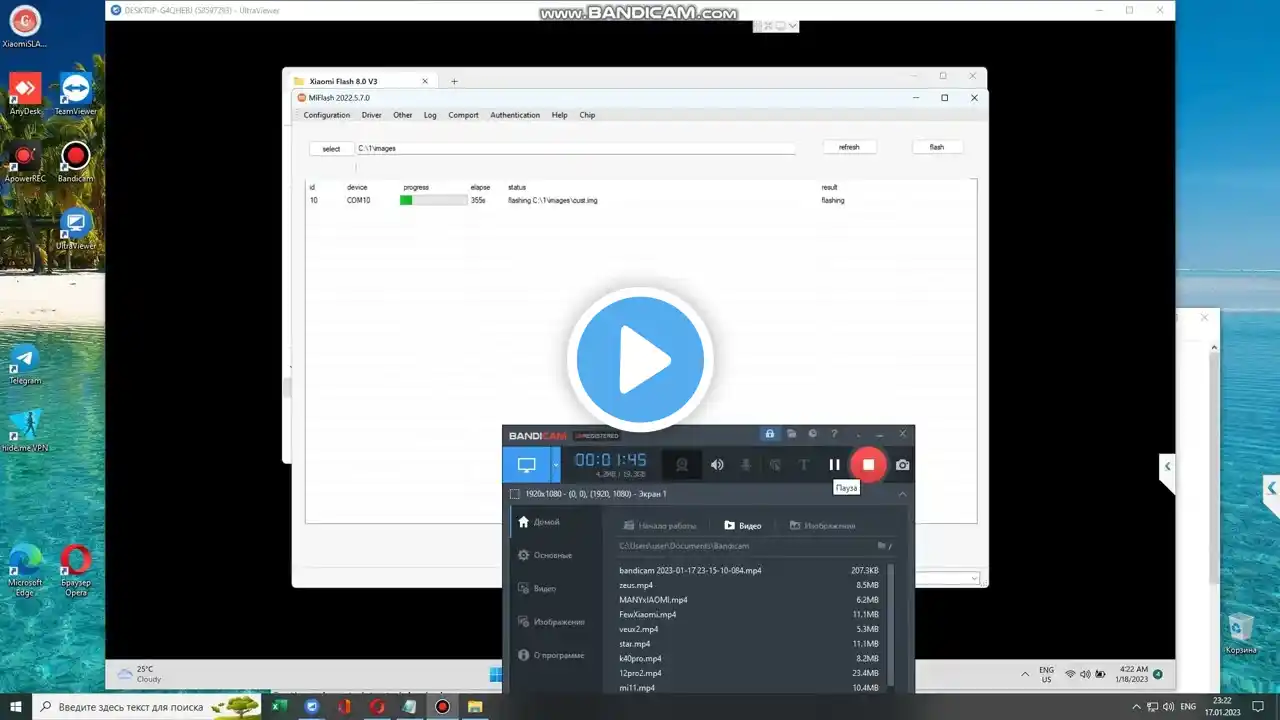
Task: Pause the Bandicam recording
Action: [834, 465]
